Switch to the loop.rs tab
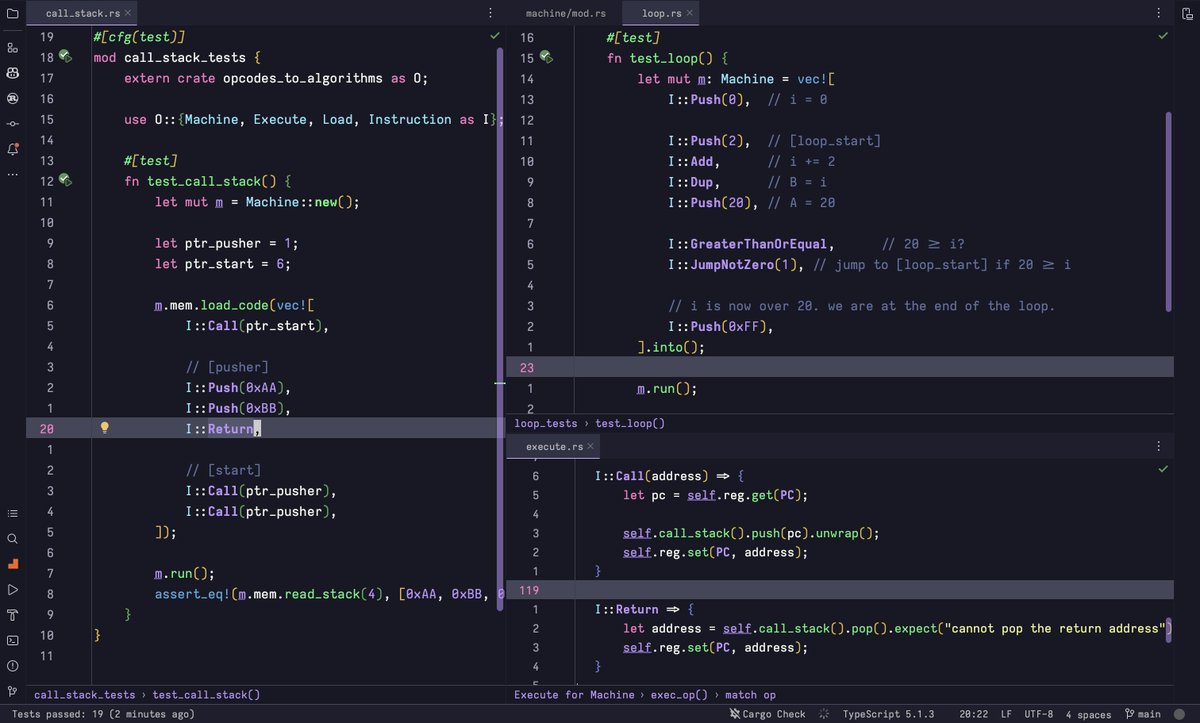 661,13
